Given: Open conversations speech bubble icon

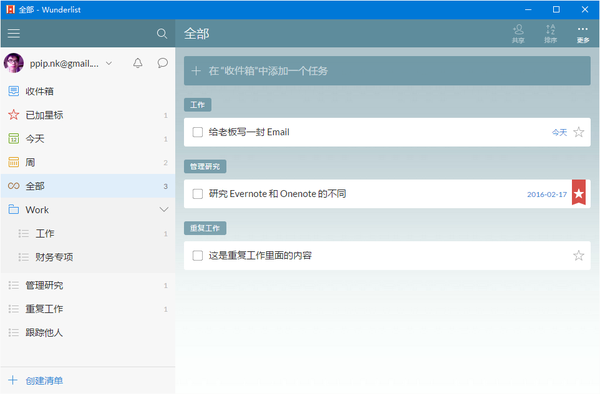Looking at the screenshot, I should coord(163,63).
